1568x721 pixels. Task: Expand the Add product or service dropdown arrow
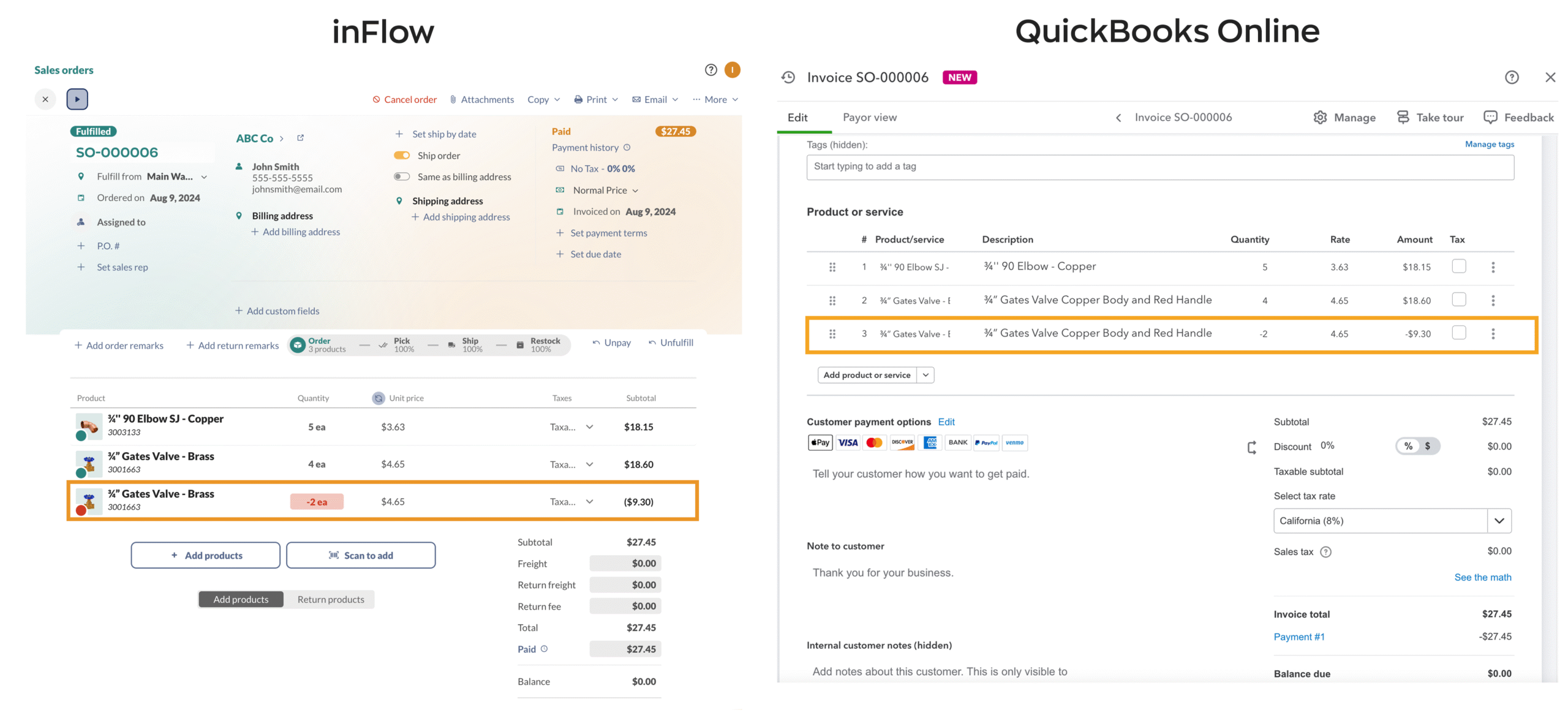[925, 374]
